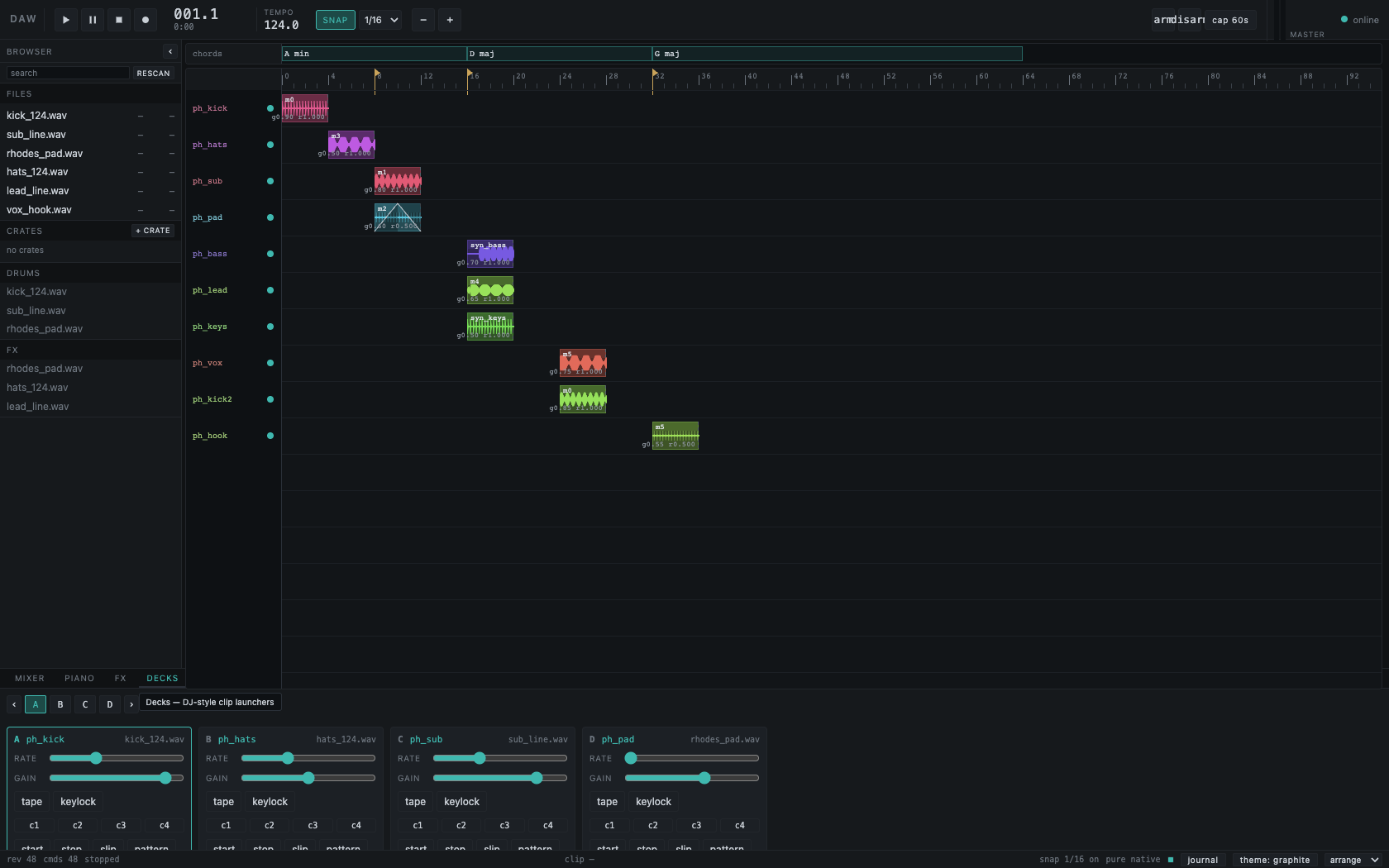Screen dimensions: 1389x868
Task: Select deck bank C
Action: (x=85, y=704)
